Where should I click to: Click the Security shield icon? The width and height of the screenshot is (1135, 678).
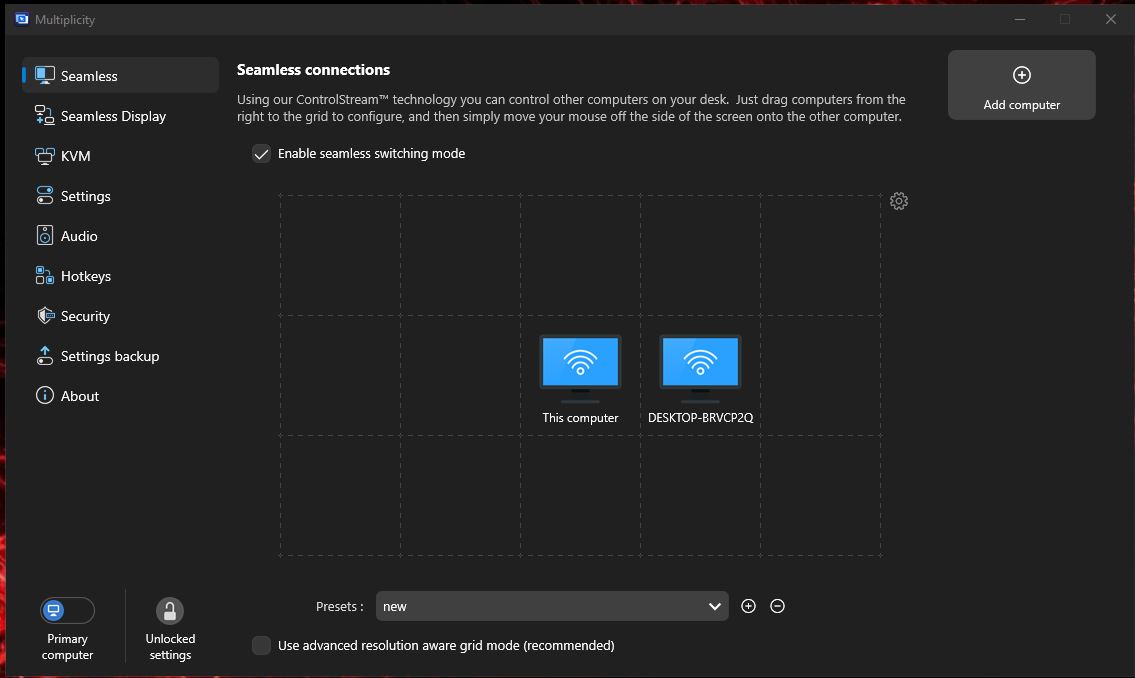click(x=45, y=315)
